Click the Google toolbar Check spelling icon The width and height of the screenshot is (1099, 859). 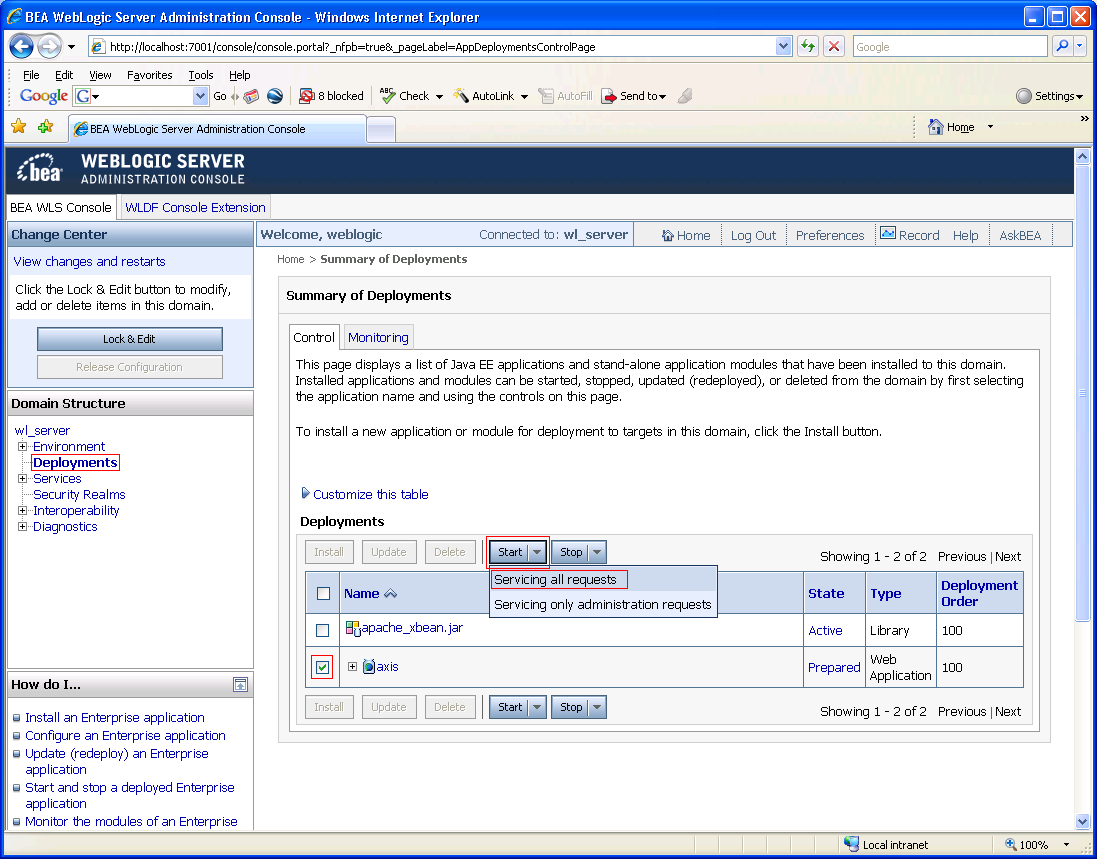pos(388,95)
